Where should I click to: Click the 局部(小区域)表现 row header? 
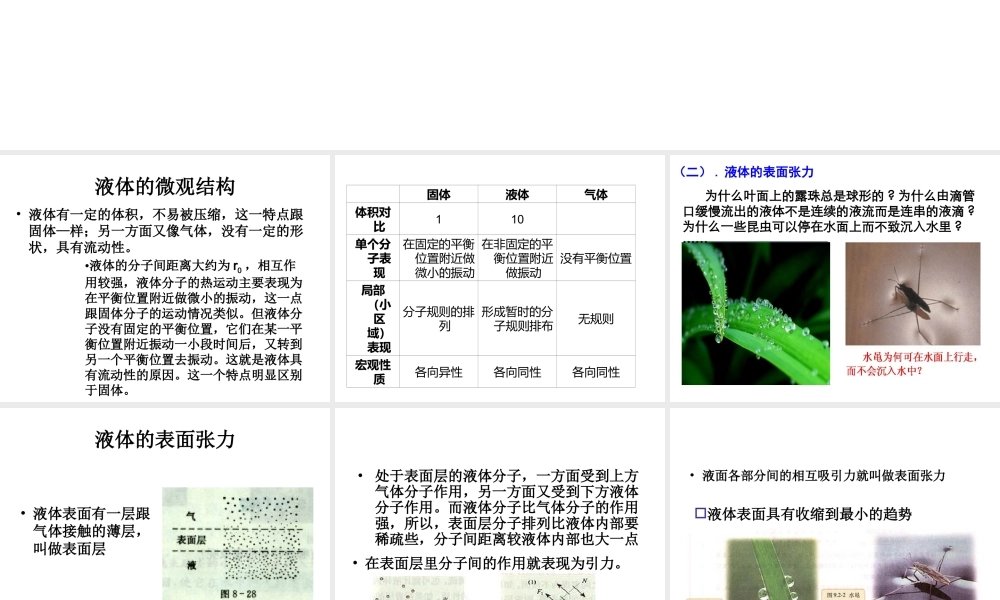(373, 318)
